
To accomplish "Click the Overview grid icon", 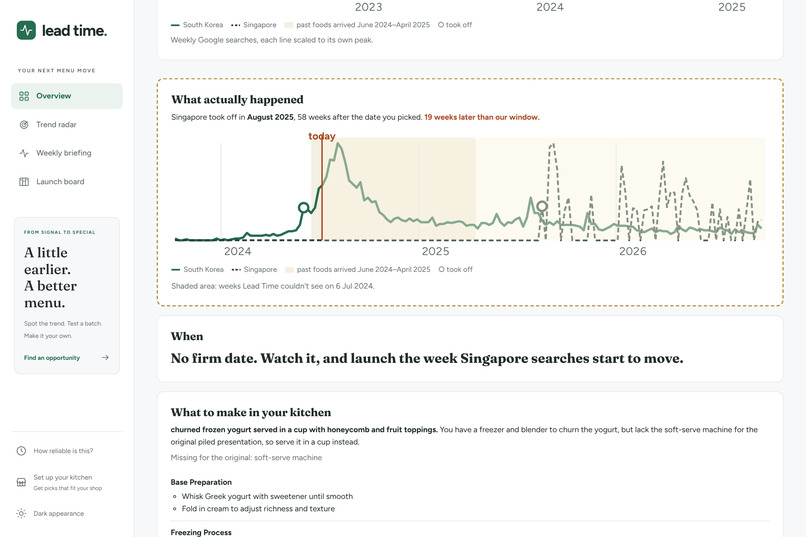I will [x=24, y=96].
